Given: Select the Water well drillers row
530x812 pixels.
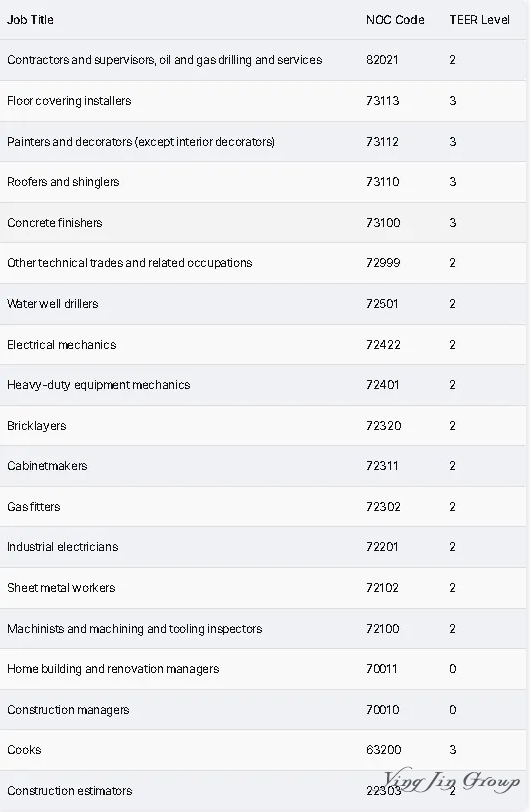Looking at the screenshot, I should [x=263, y=304].
